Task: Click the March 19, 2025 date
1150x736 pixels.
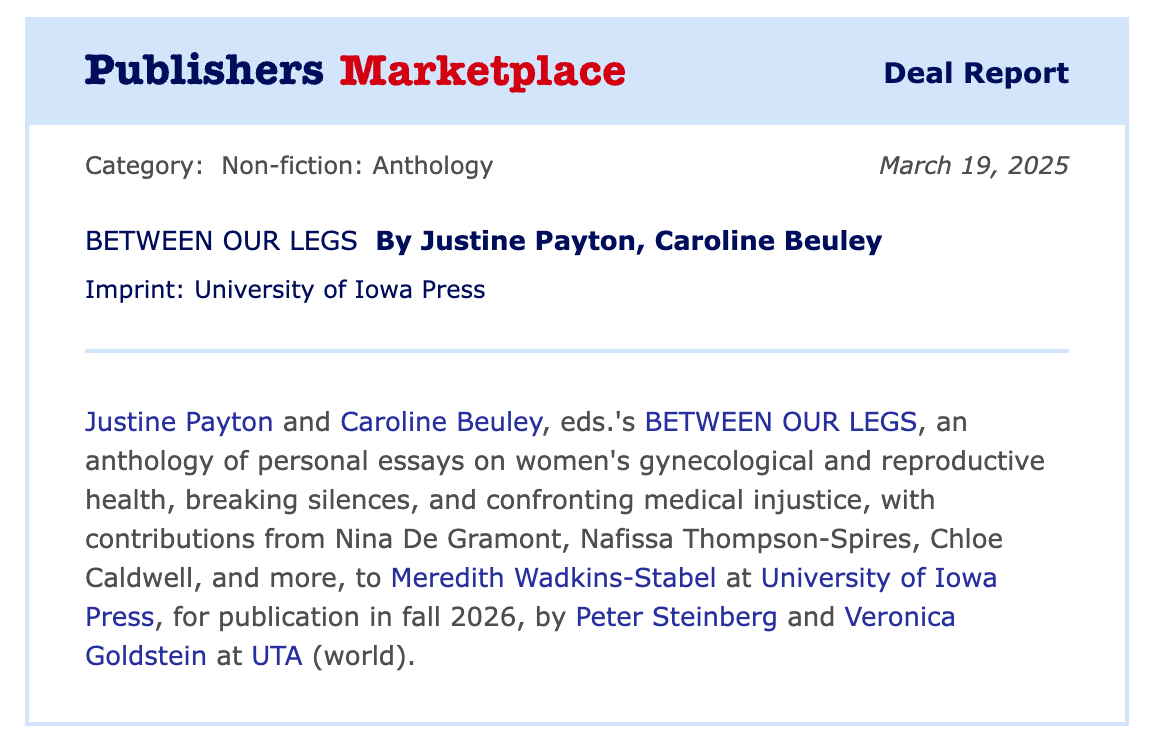Action: coord(973,165)
